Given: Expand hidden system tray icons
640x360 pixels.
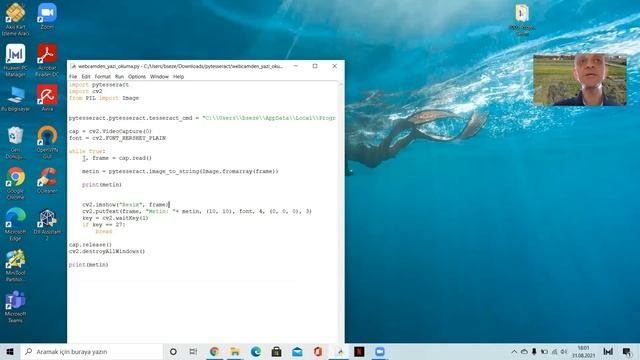Looking at the screenshot, I should coord(514,351).
